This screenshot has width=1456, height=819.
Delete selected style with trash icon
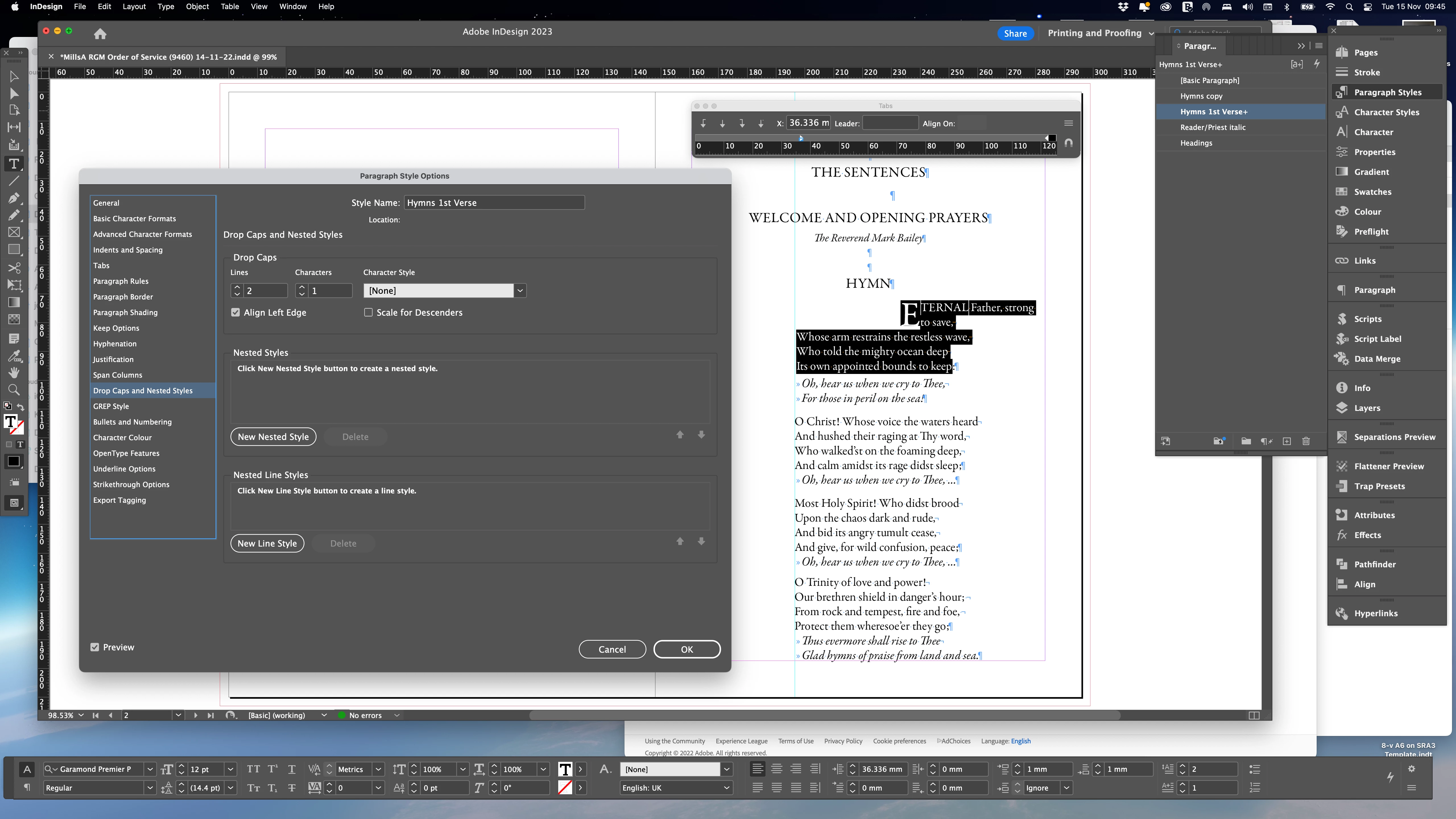[1306, 441]
